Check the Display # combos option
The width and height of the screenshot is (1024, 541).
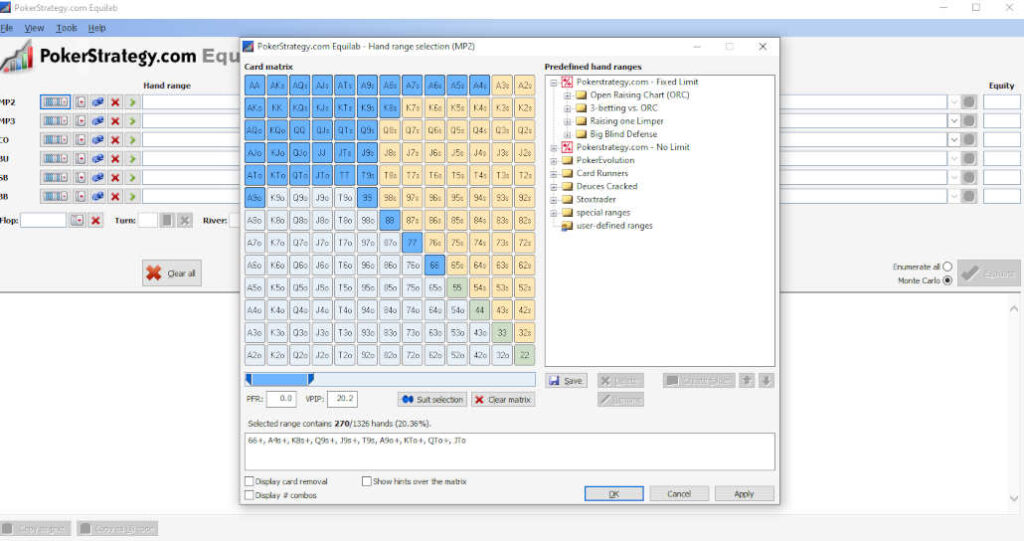(x=249, y=495)
